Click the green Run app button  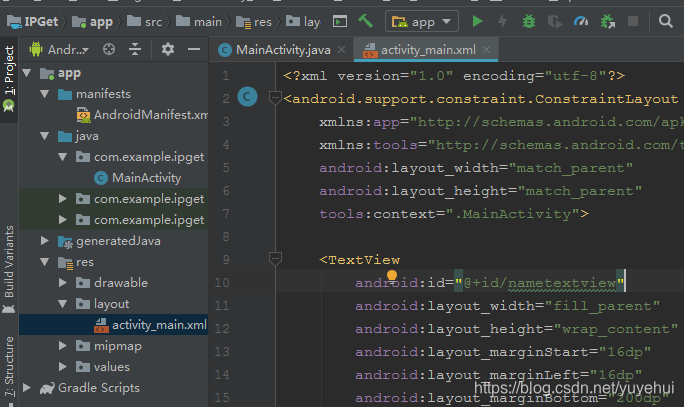pos(477,21)
